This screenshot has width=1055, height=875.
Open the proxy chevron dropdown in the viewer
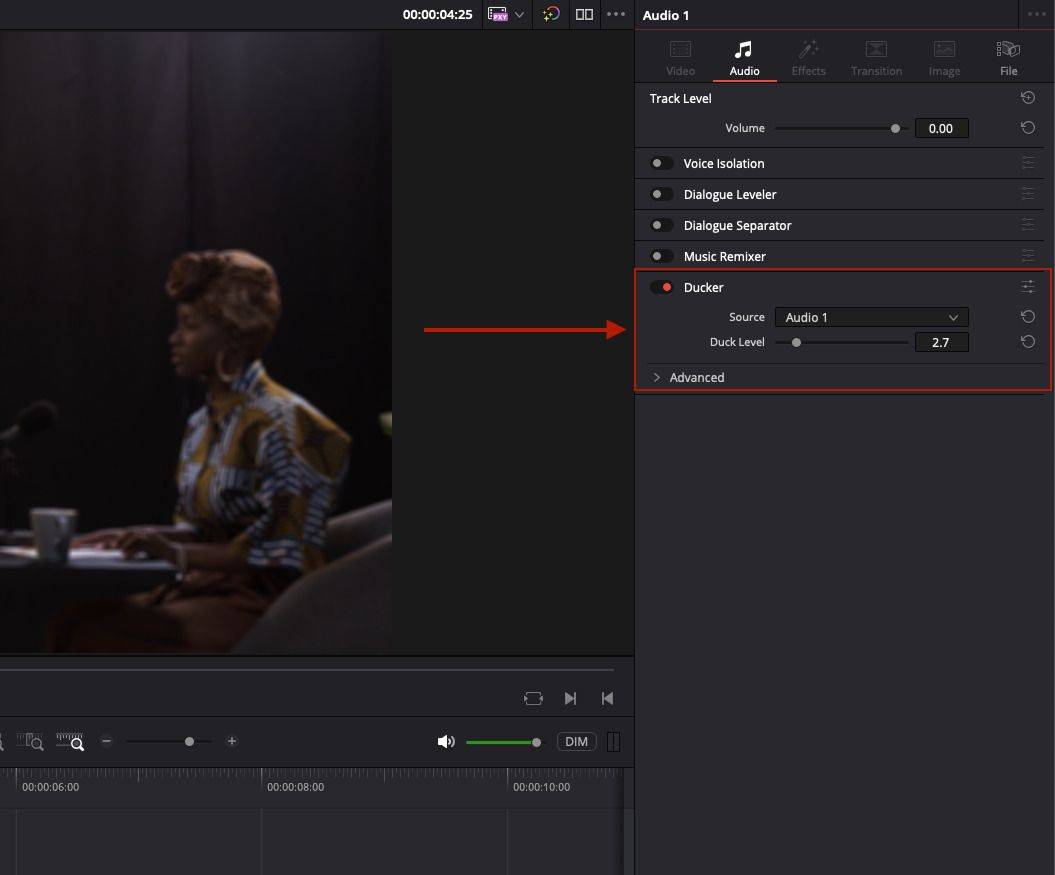pyautogui.click(x=522, y=14)
